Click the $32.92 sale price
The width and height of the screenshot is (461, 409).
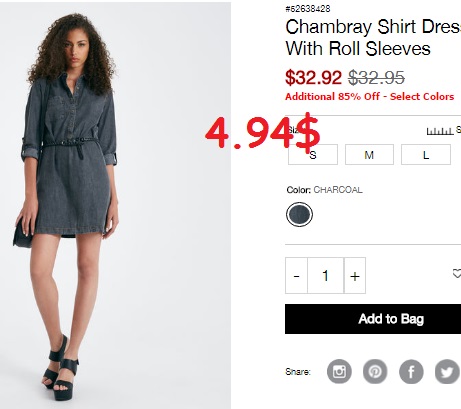(313, 77)
